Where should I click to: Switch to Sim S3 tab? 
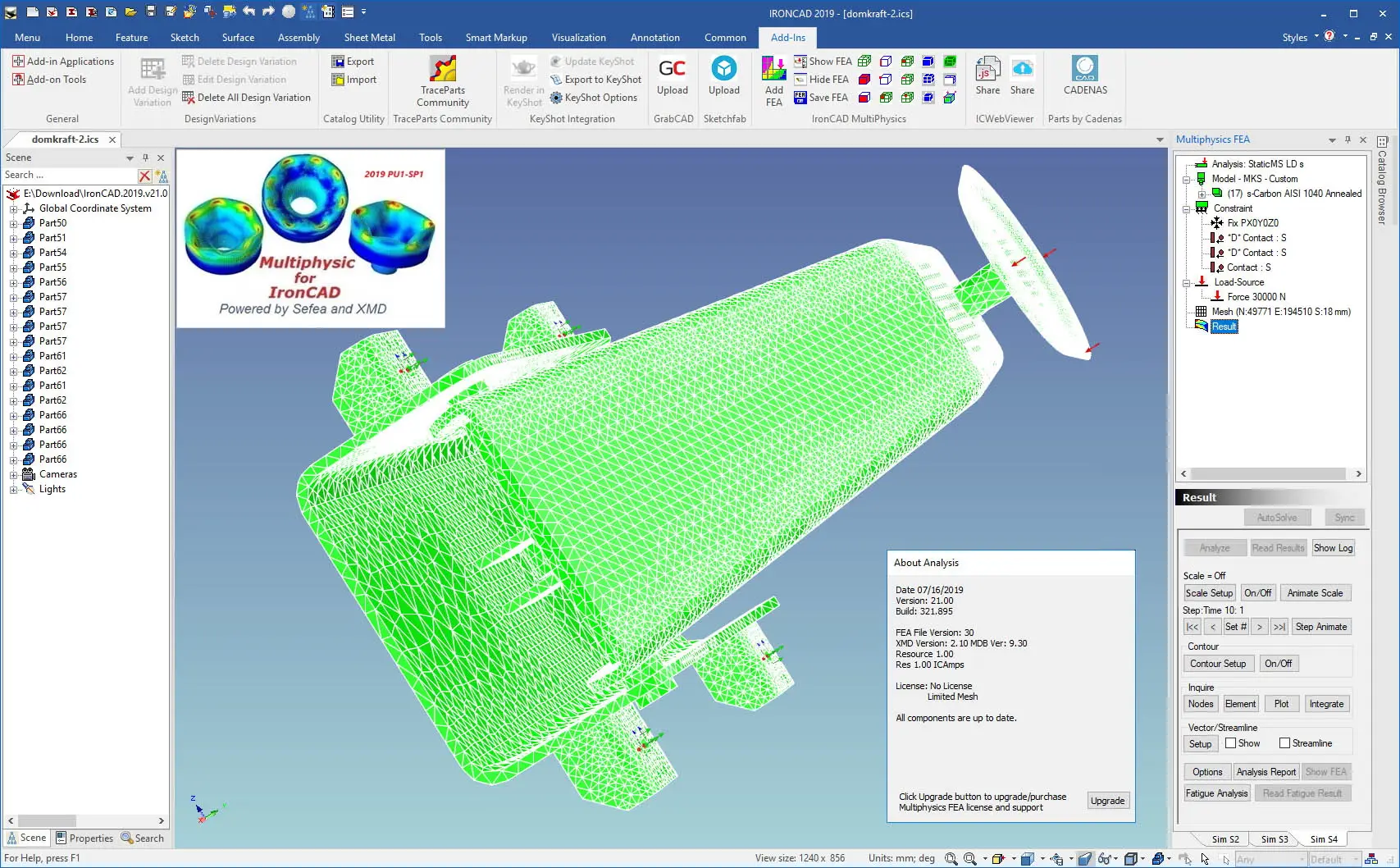click(x=1274, y=839)
